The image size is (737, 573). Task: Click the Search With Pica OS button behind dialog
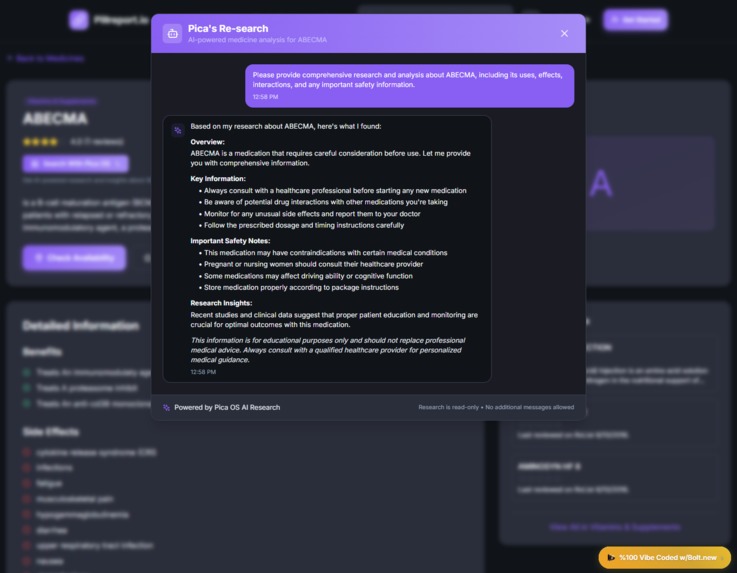(x=76, y=164)
